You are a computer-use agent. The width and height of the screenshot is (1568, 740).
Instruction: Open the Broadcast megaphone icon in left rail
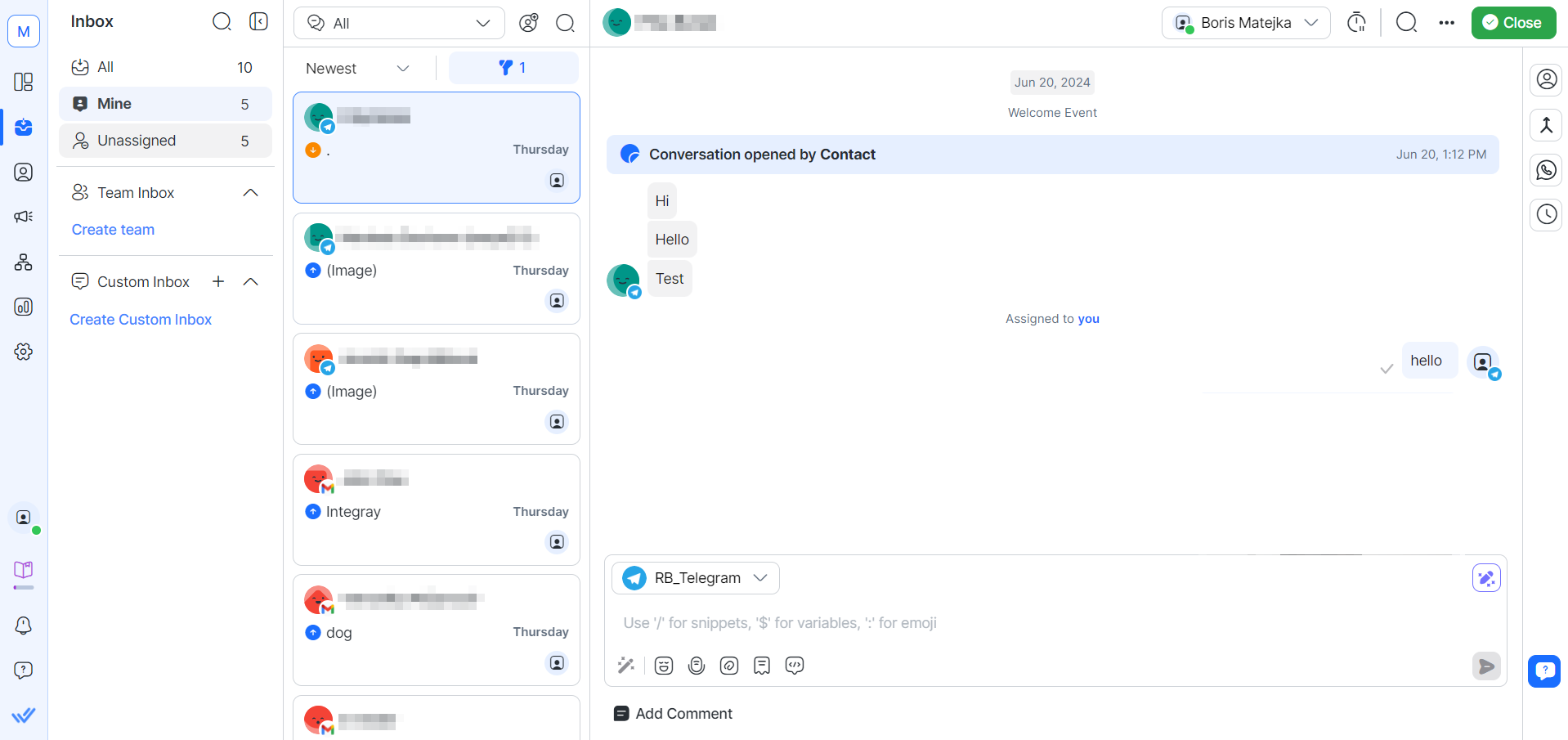(24, 217)
